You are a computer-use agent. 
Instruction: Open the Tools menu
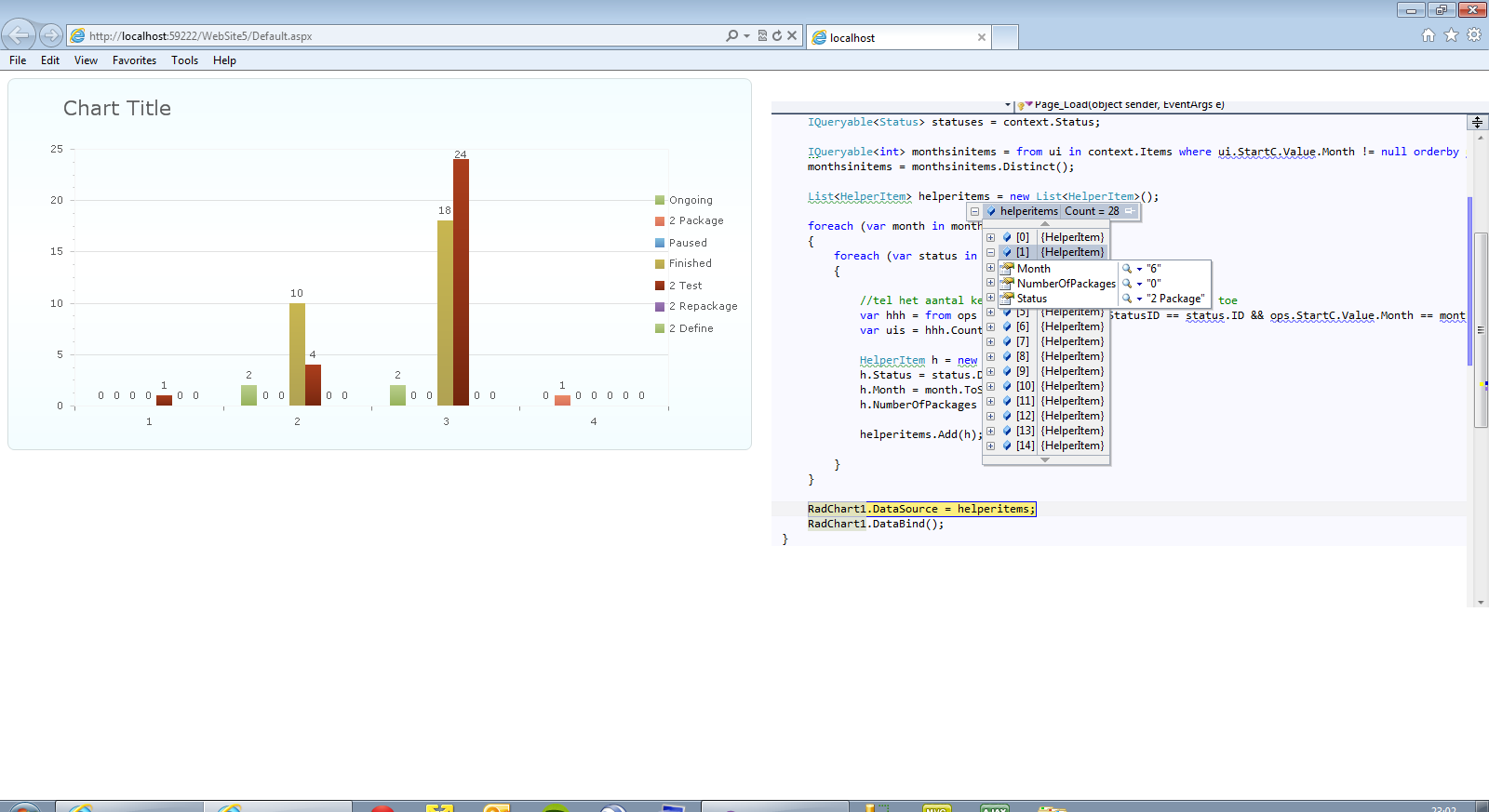[x=184, y=60]
